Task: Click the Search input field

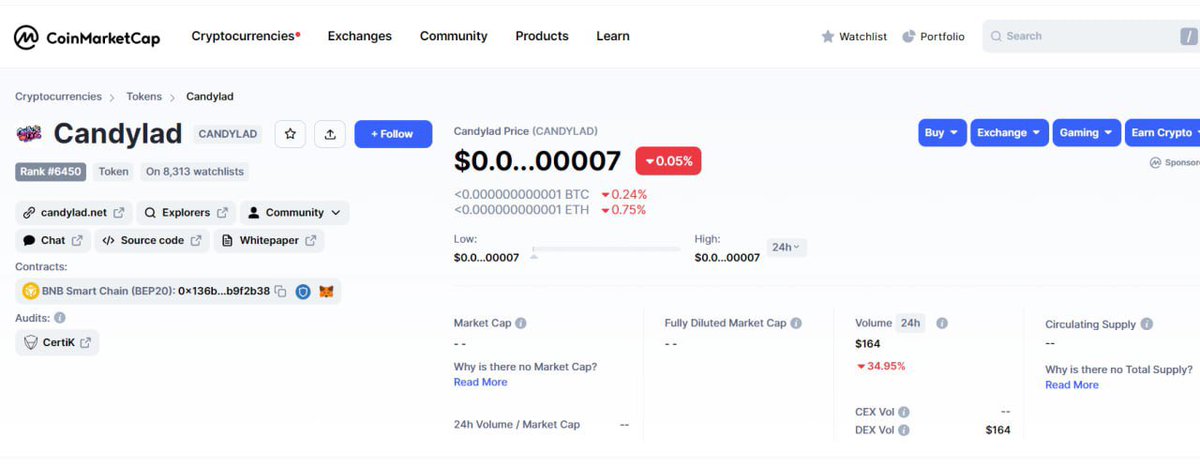Action: [x=1091, y=37]
